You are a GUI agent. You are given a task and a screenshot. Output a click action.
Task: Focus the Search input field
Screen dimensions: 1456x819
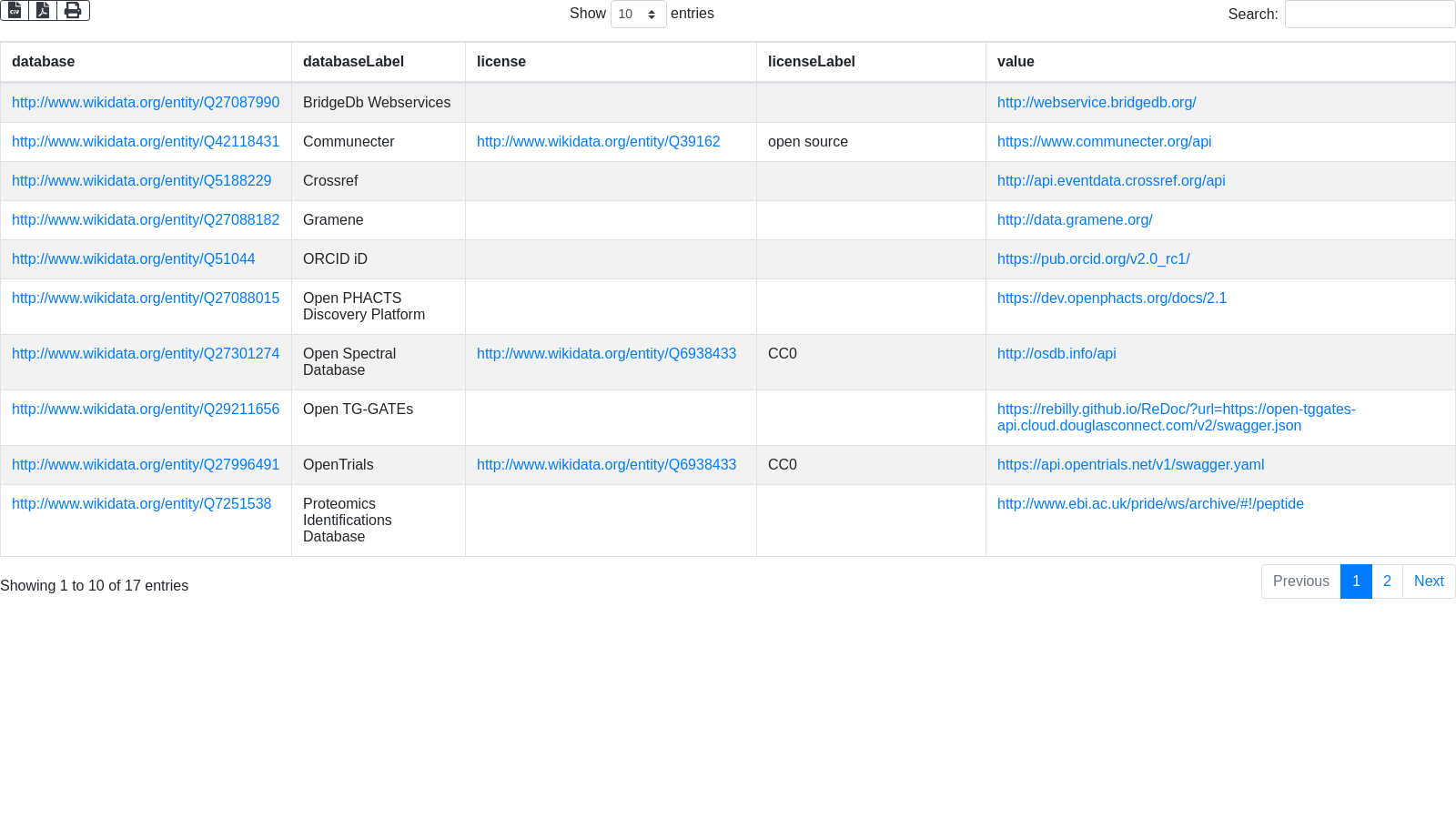coord(1370,14)
